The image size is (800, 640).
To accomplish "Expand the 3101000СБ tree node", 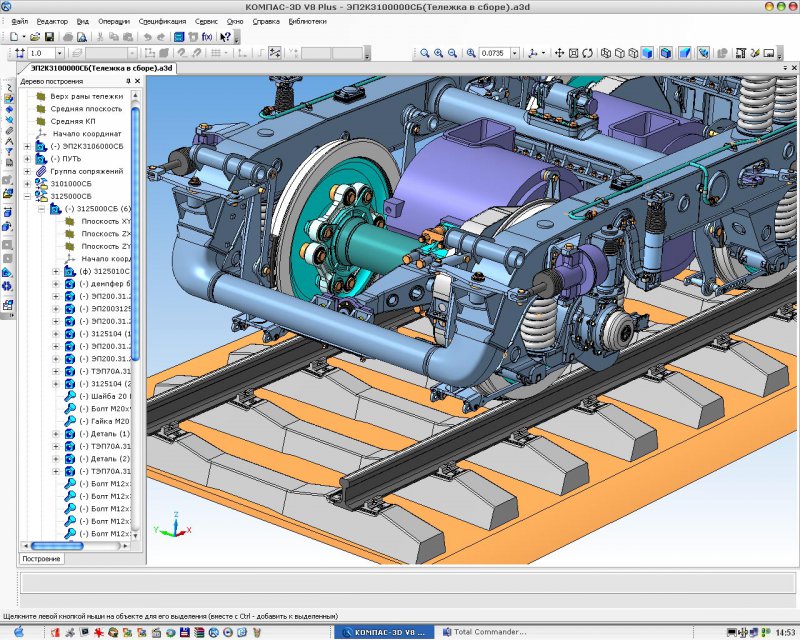I will point(27,184).
